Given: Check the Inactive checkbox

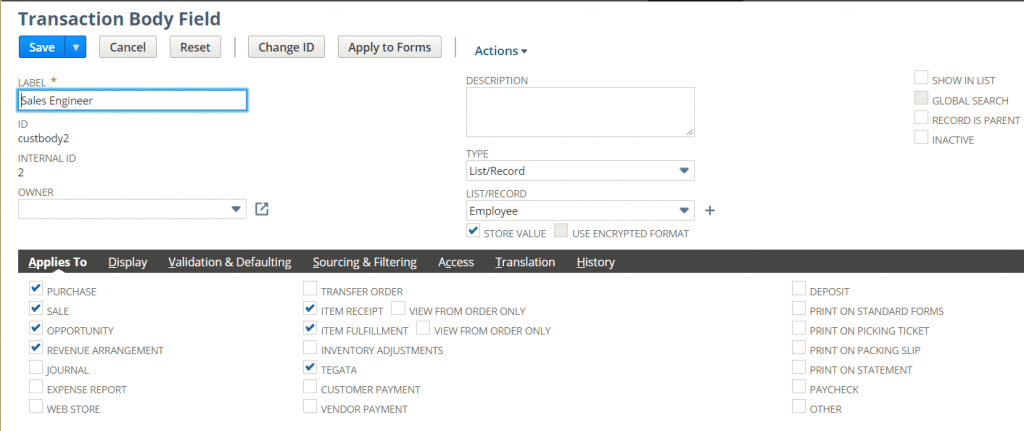Looking at the screenshot, I should (921, 139).
